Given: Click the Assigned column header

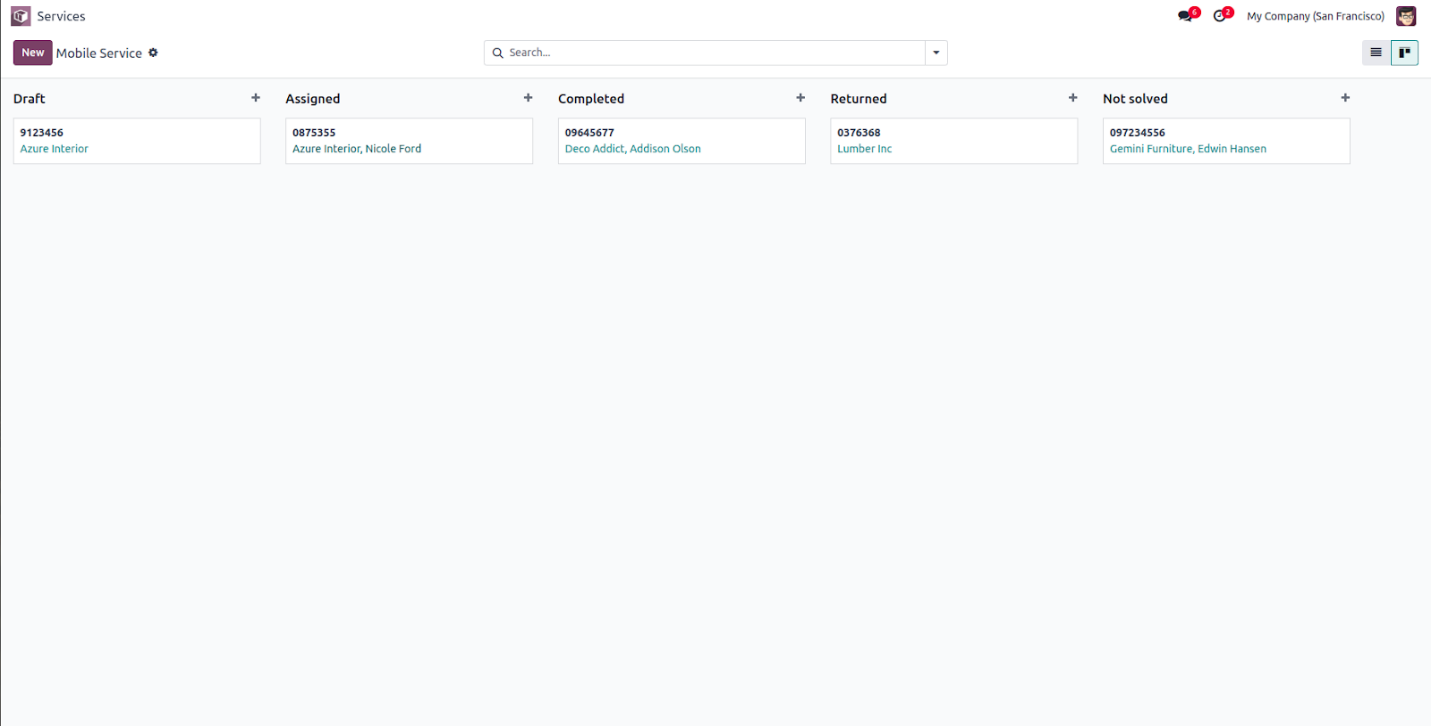Looking at the screenshot, I should (x=313, y=99).
